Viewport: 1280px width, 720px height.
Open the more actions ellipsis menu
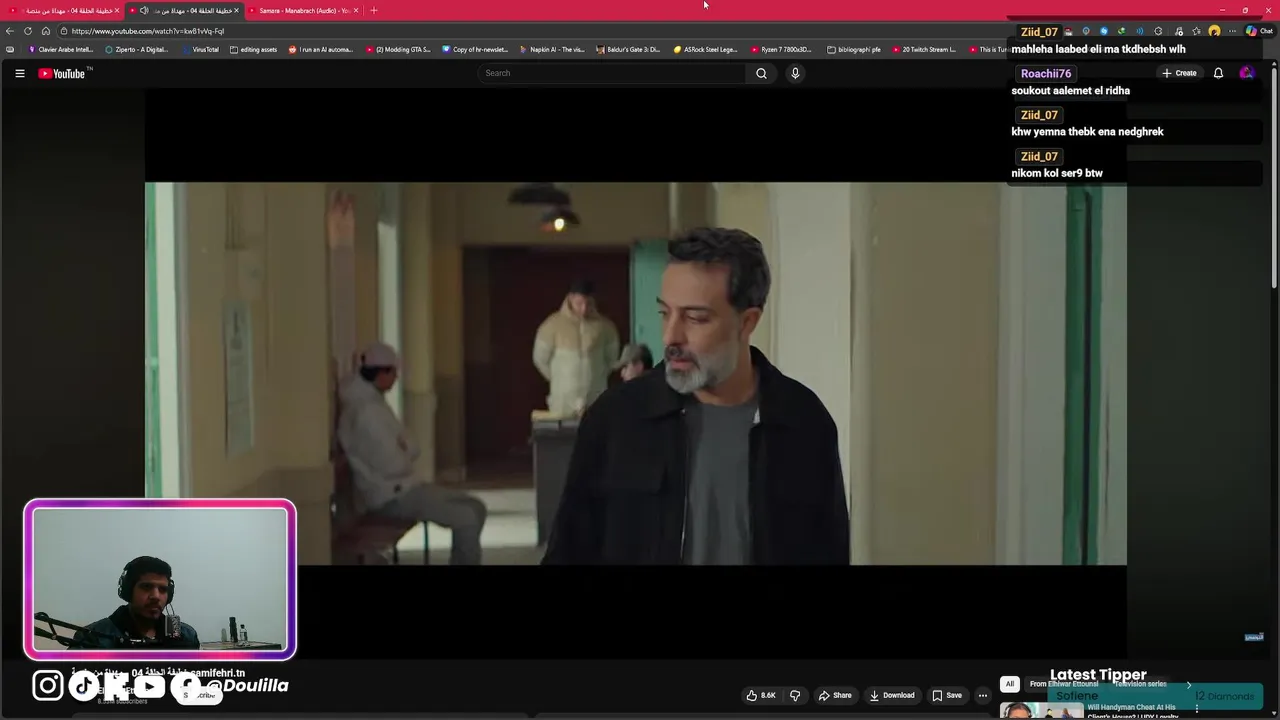coord(983,695)
